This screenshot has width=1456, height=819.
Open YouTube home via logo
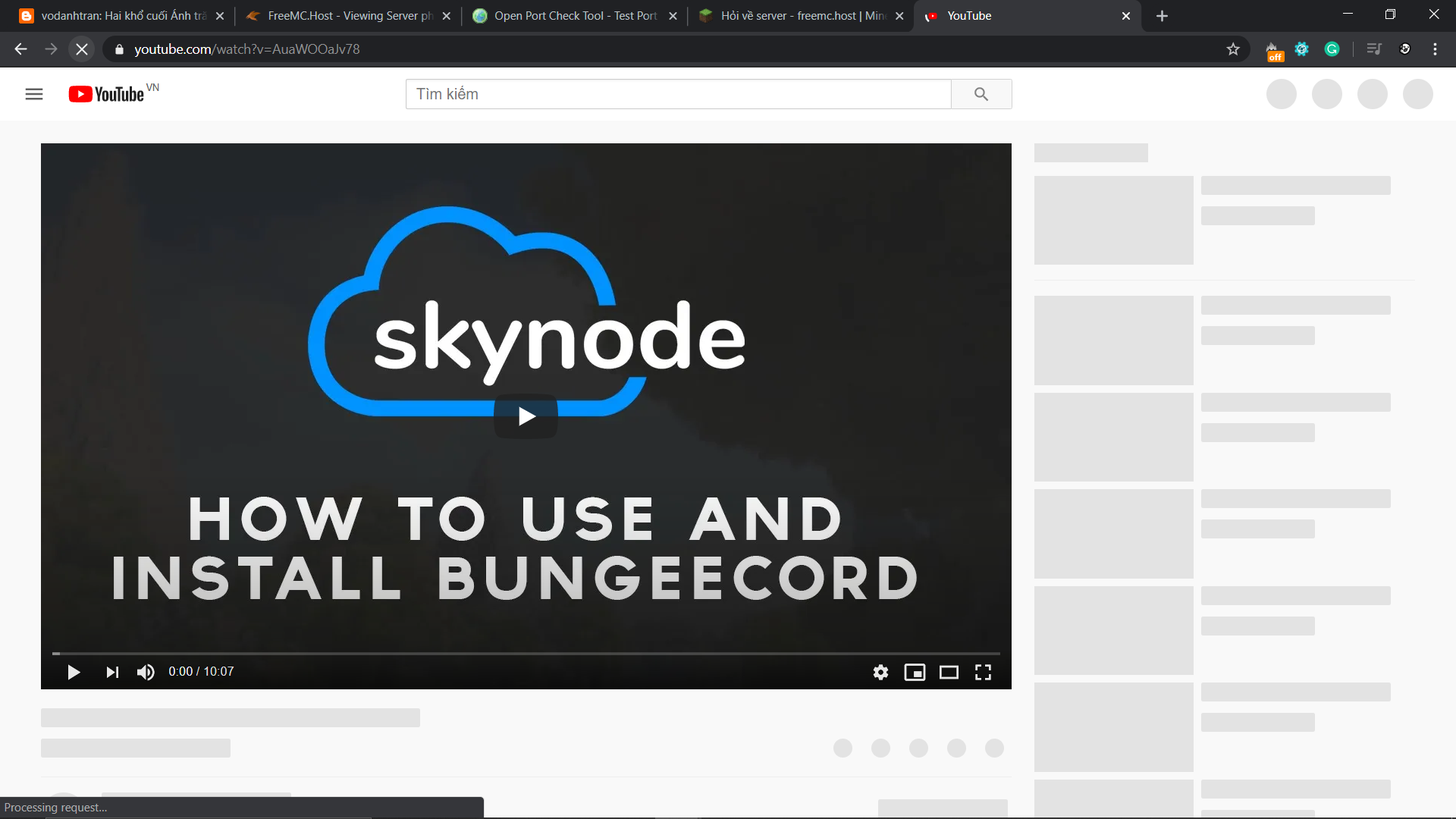[x=107, y=94]
